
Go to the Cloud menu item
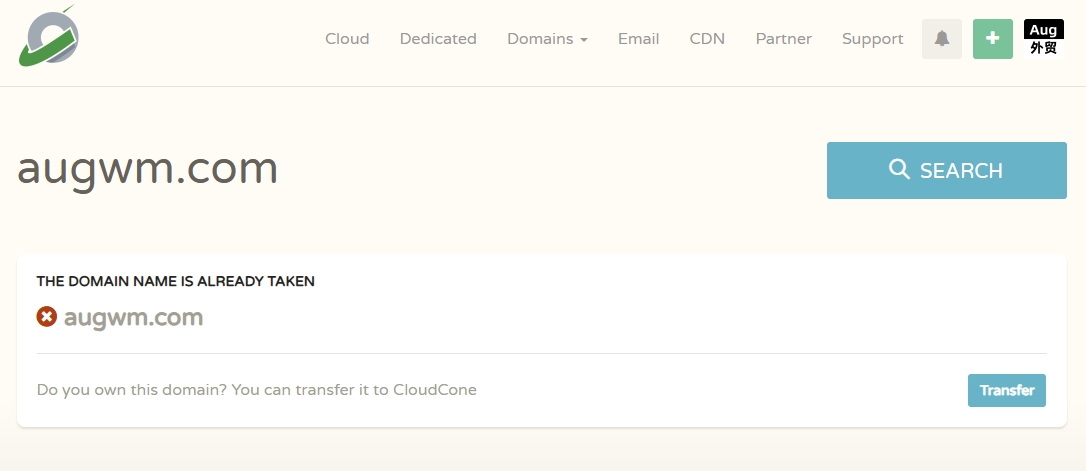347,39
